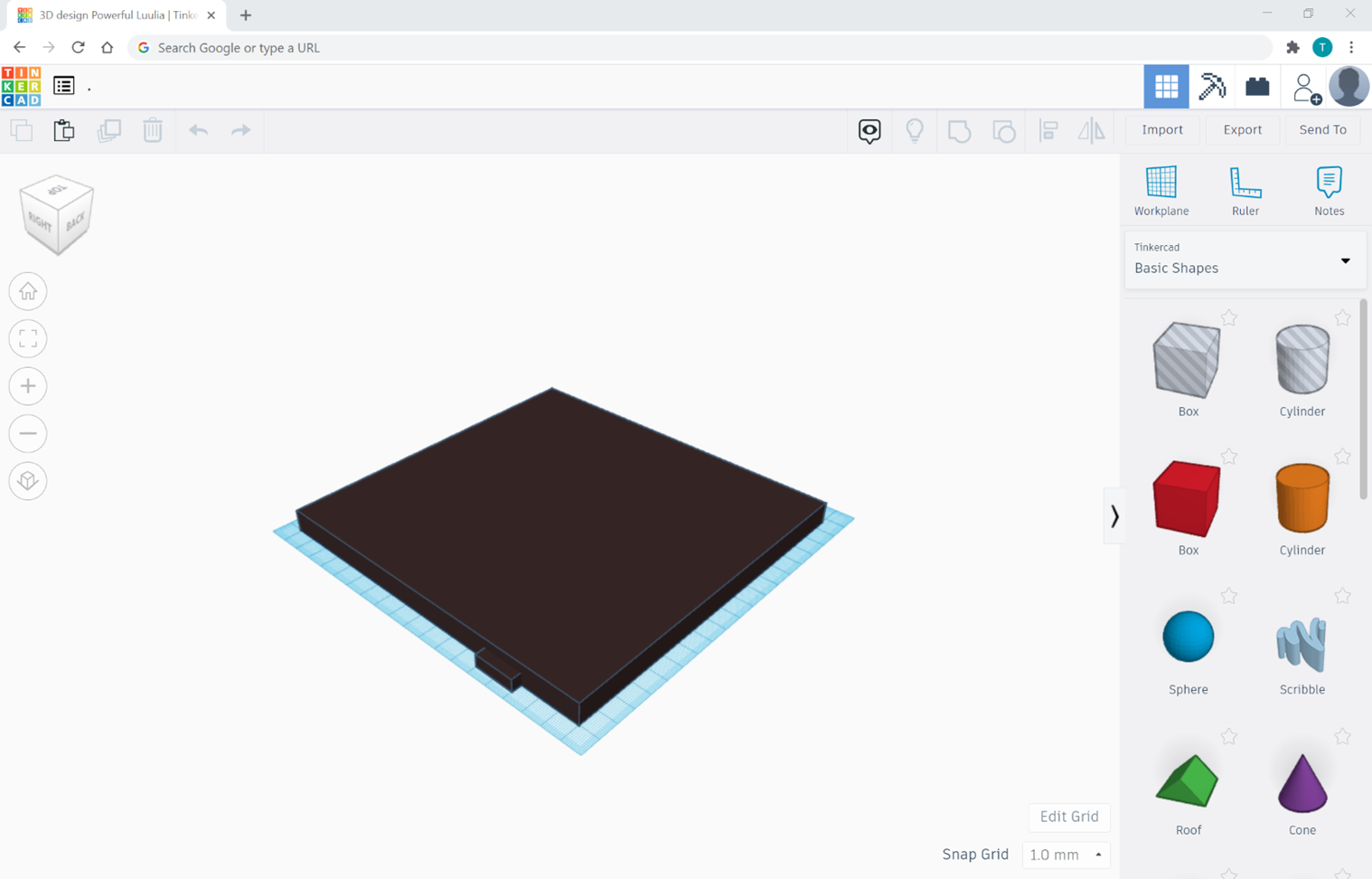Image resolution: width=1372 pixels, height=879 pixels.
Task: Click the browser Home button
Action: pyautogui.click(x=107, y=47)
